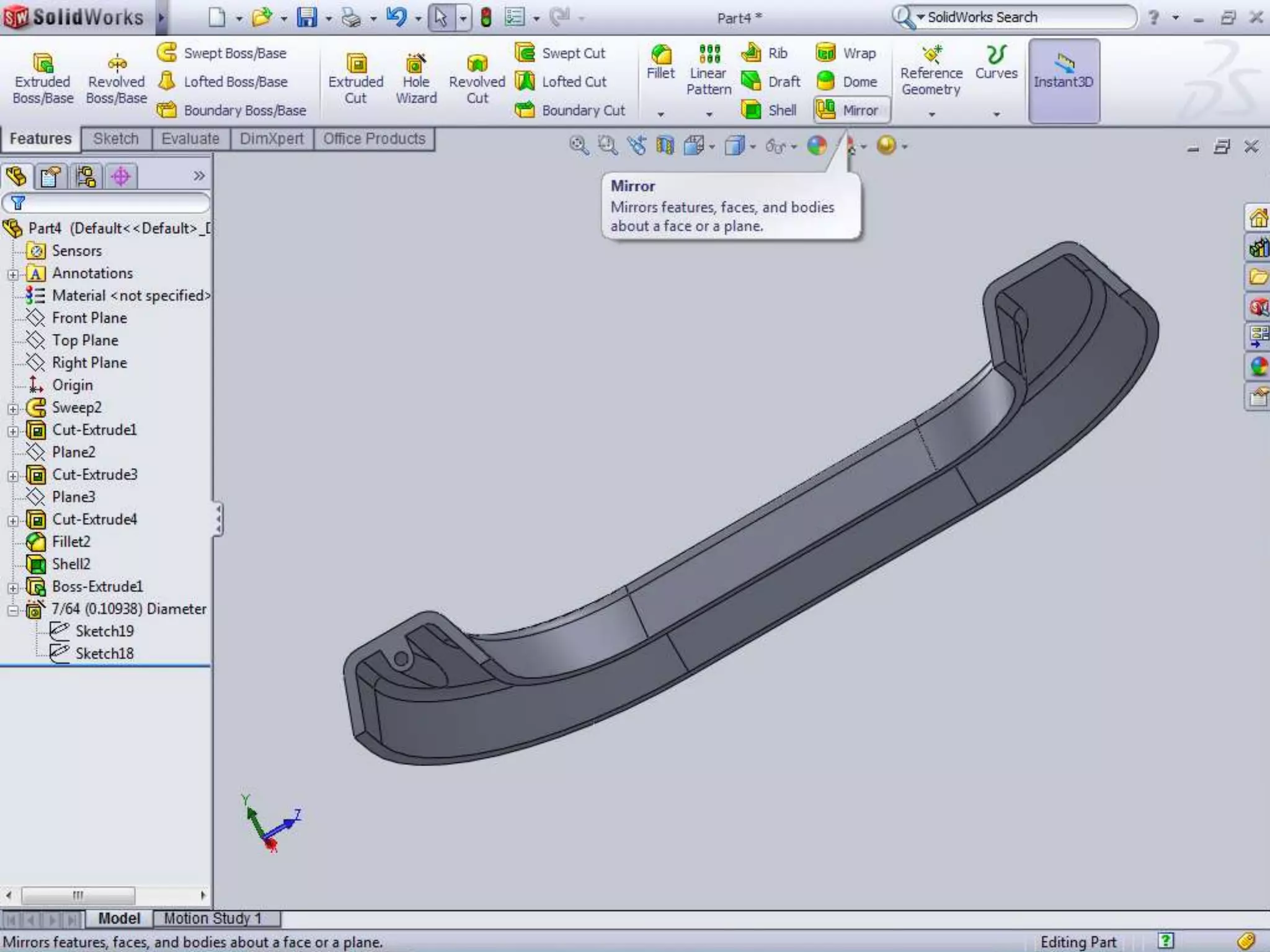Expand the Annotations folder
The image size is (1270, 952).
[x=13, y=274]
